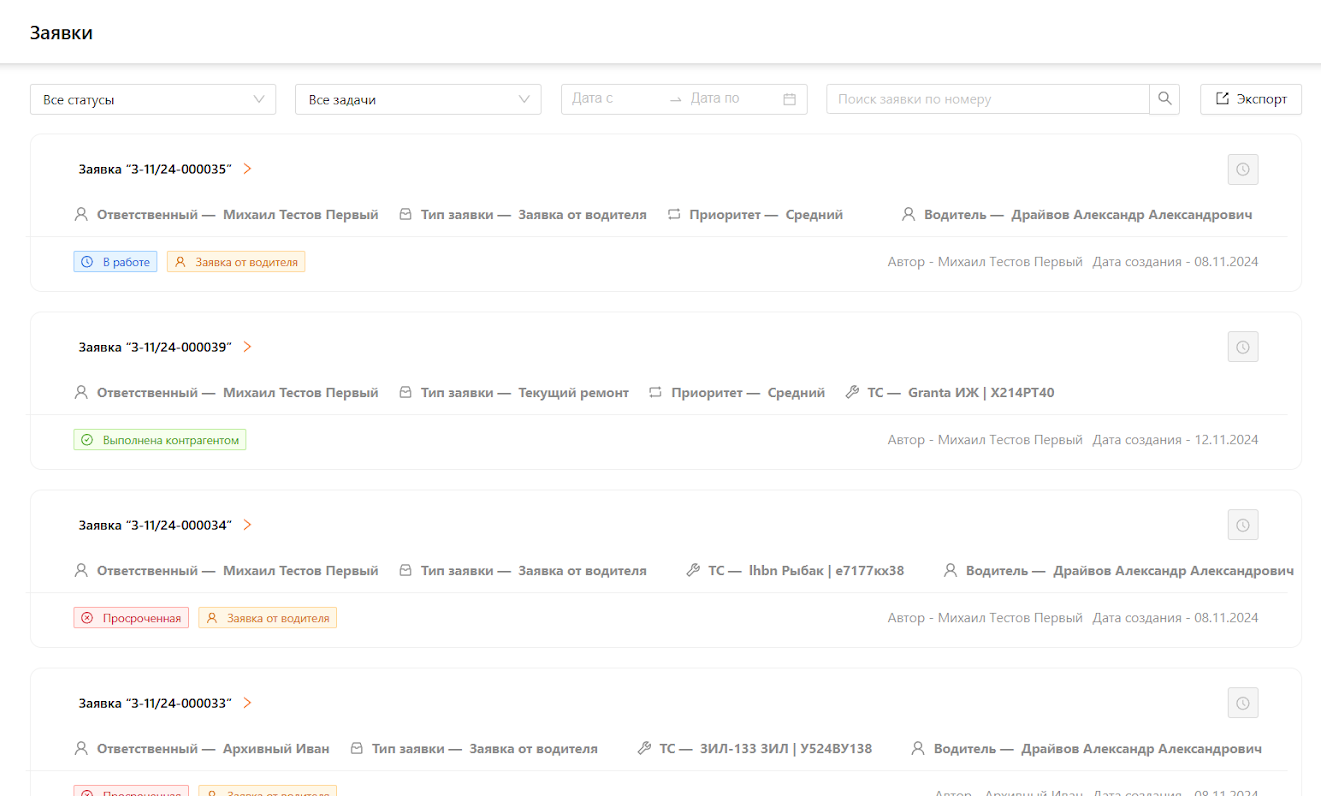1321x796 pixels.
Task: Click arrow next to Заявка З-11/24-000035
Action: click(247, 169)
